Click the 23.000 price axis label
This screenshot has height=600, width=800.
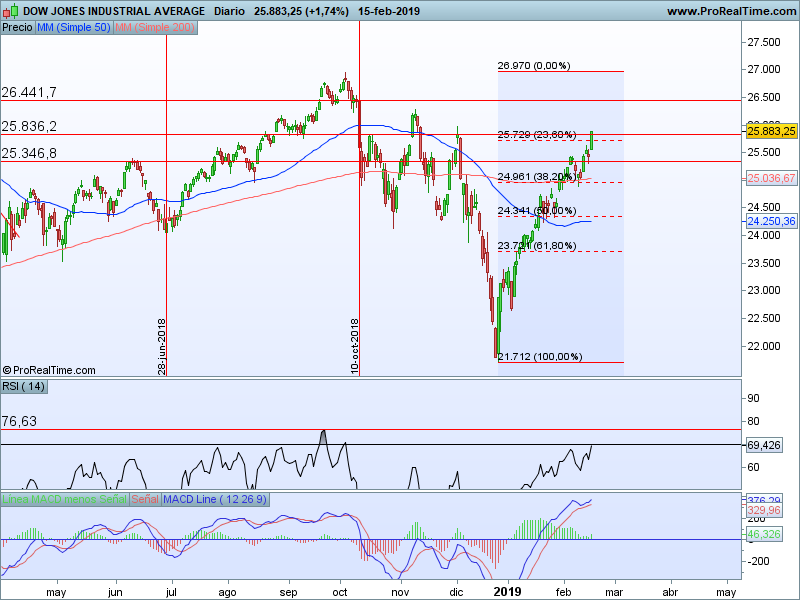[x=764, y=290]
